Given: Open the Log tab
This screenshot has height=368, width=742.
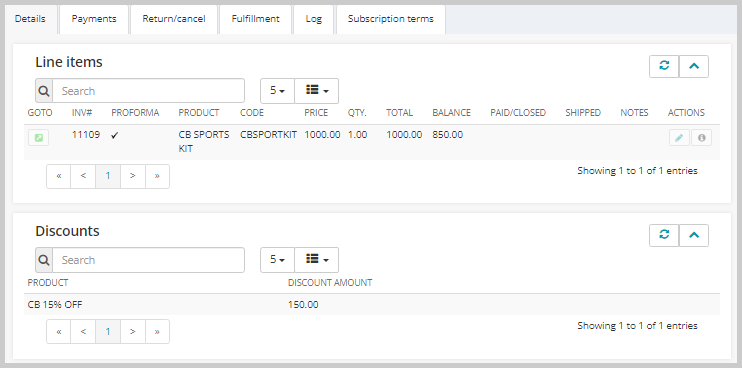Looking at the screenshot, I should [x=313, y=19].
